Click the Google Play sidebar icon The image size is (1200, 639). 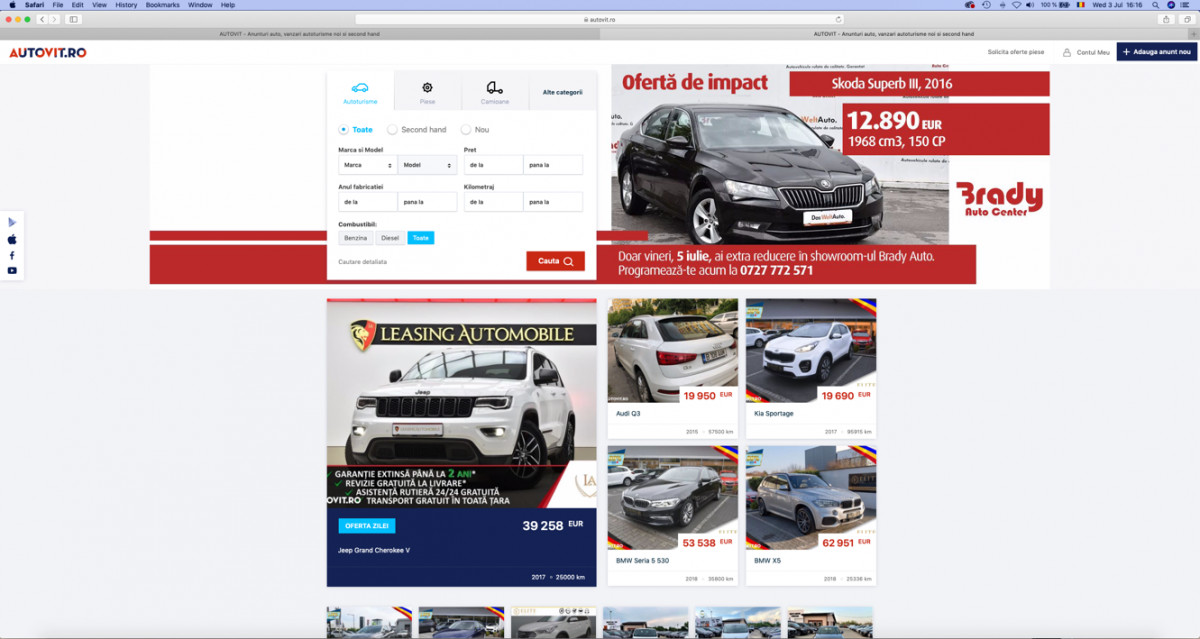point(12,222)
